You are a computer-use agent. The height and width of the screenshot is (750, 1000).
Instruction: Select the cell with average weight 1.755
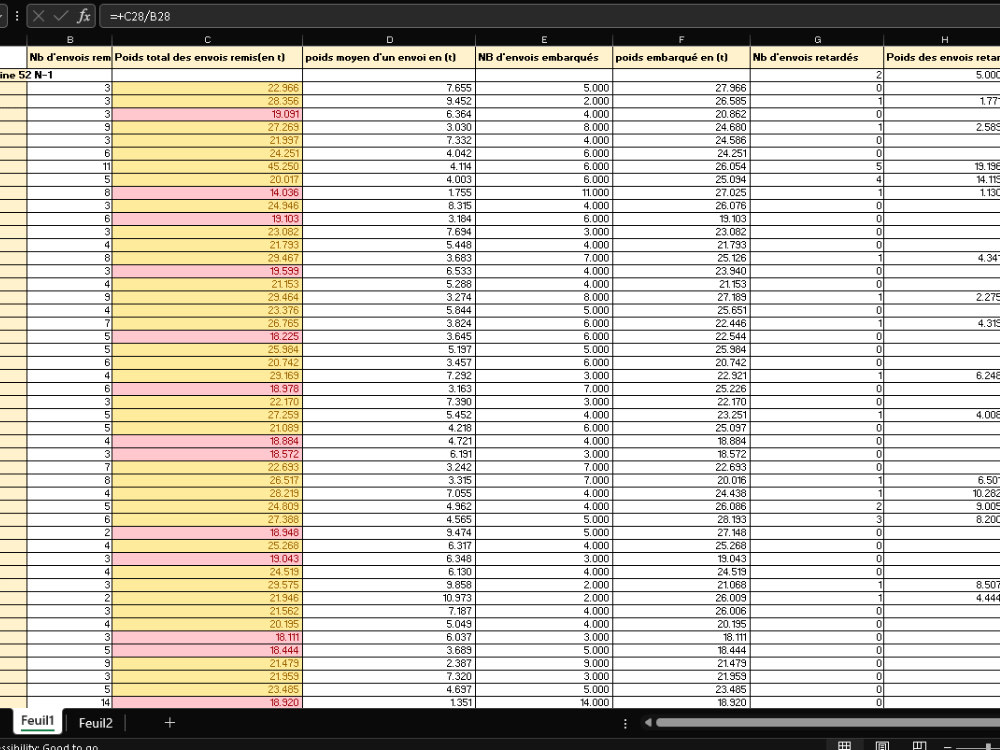point(389,193)
